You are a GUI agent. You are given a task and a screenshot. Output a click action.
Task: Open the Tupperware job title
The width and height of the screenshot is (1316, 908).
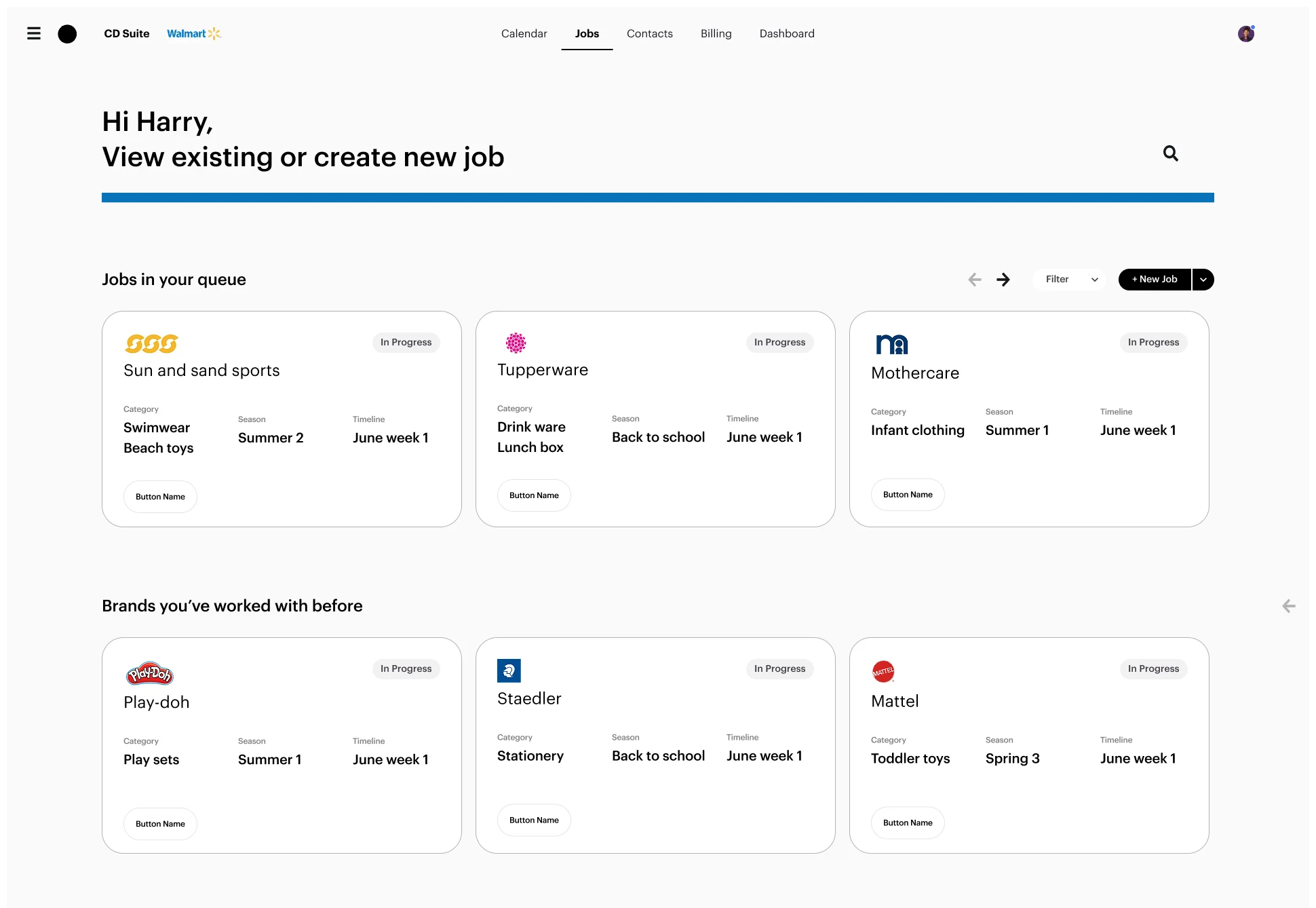[543, 371]
